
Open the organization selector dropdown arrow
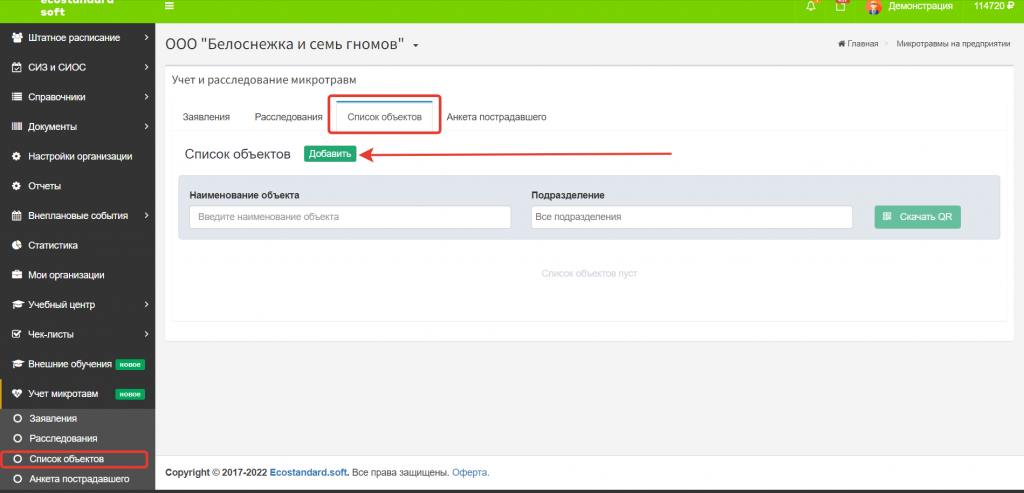pyautogui.click(x=415, y=46)
